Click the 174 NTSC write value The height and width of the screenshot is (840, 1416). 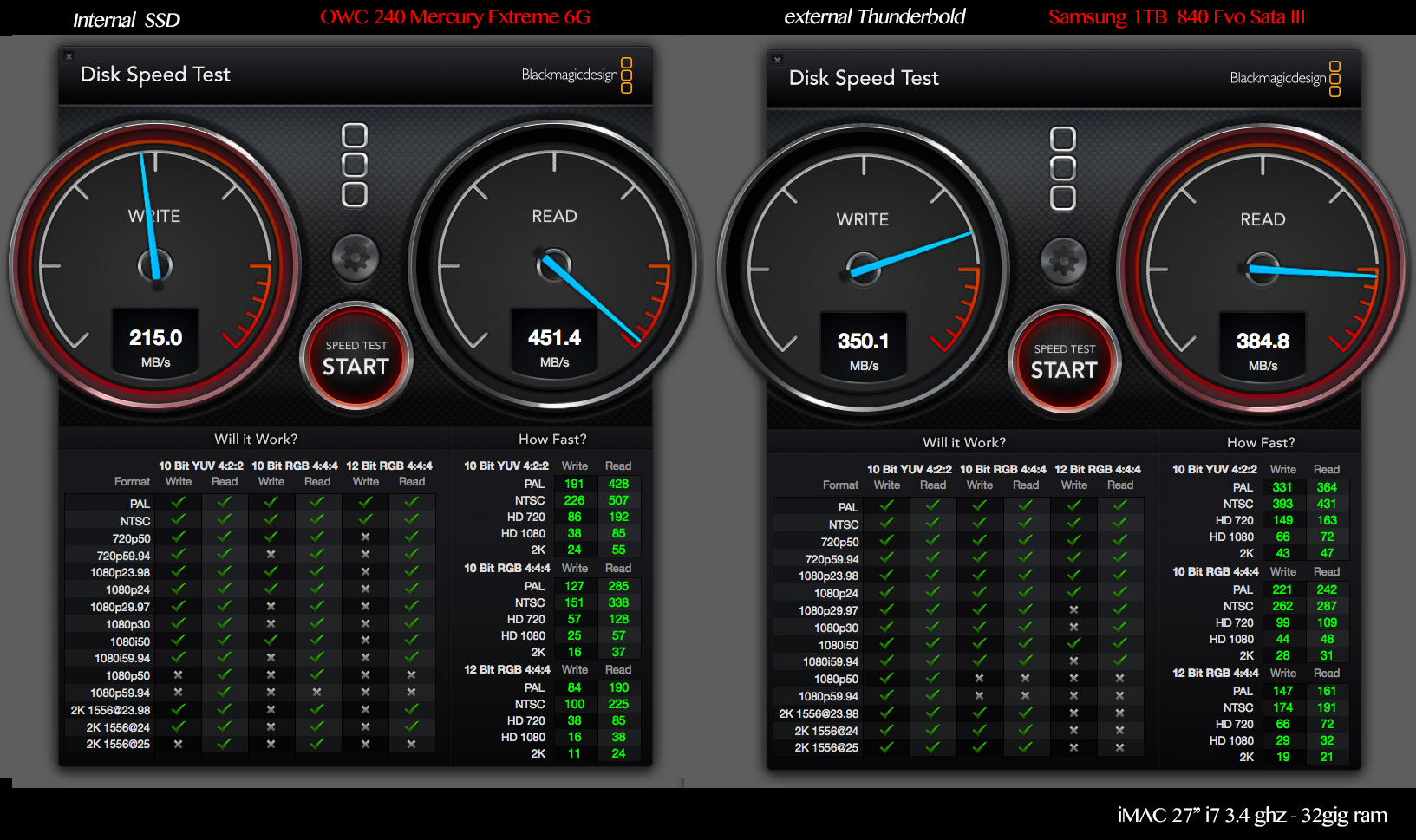click(1282, 707)
